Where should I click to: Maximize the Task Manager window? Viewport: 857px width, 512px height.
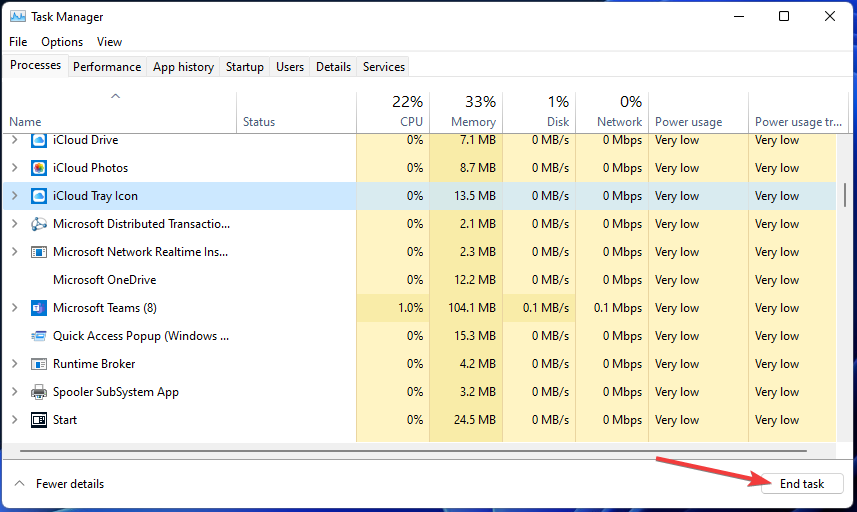point(784,16)
